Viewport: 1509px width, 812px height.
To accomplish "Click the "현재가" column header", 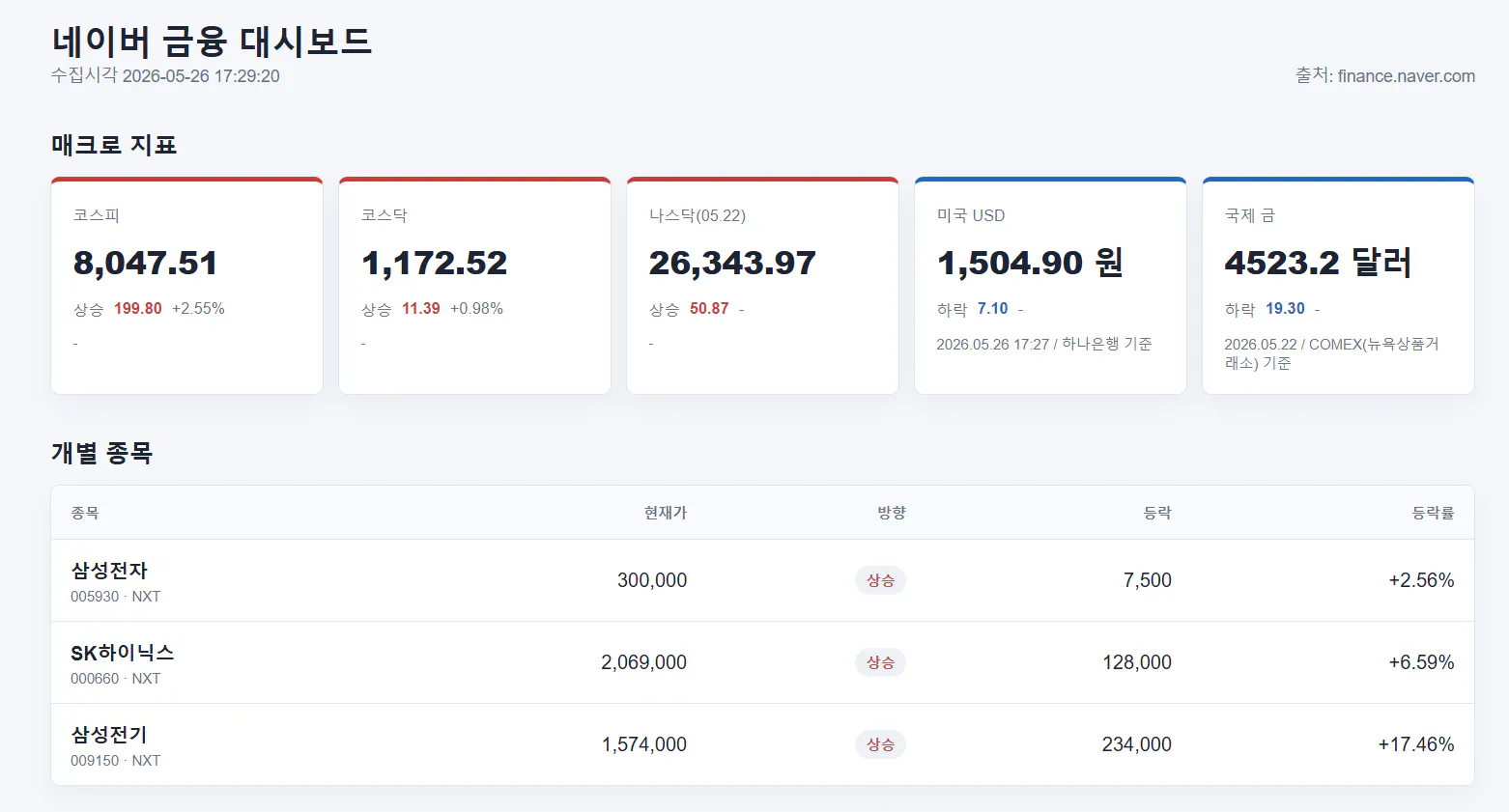I will [x=666, y=513].
